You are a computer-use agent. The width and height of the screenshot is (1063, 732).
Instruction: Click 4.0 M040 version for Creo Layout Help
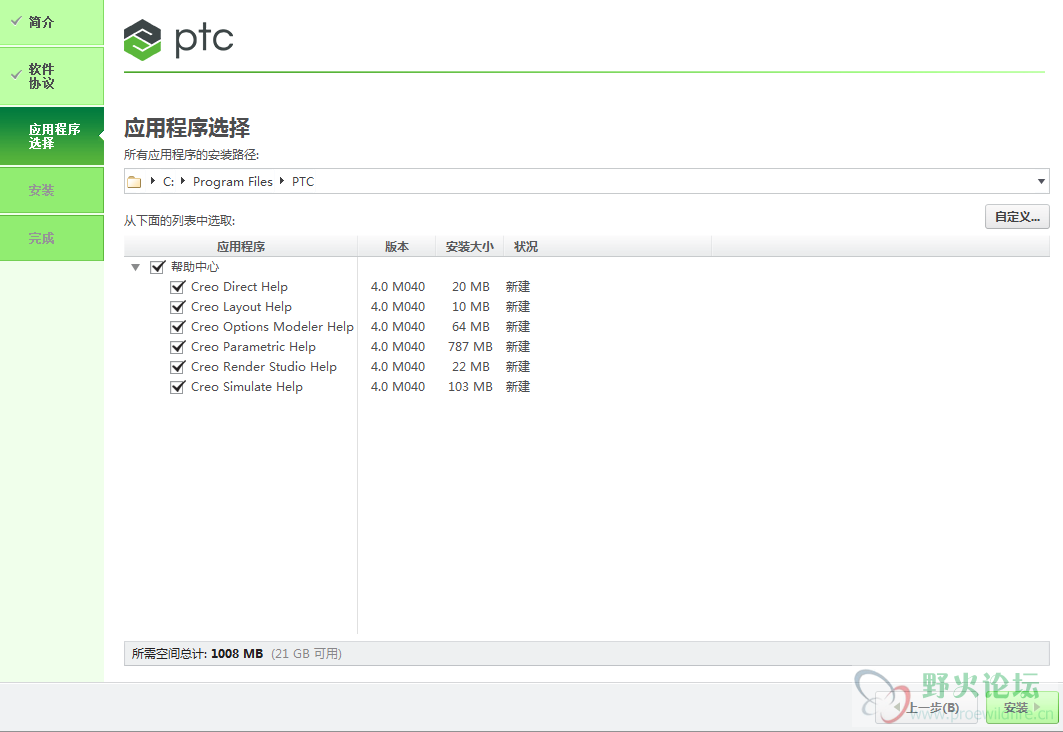398,307
